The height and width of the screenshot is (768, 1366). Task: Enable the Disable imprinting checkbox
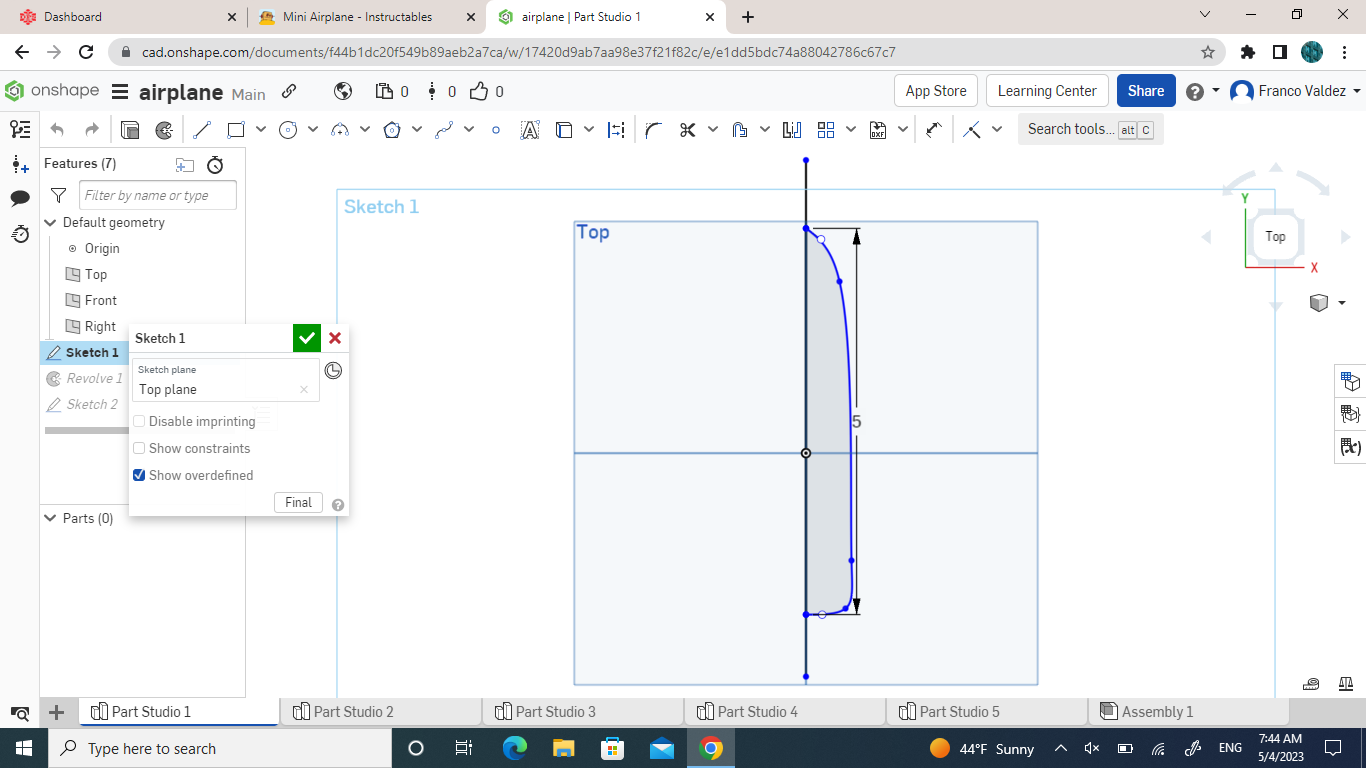[139, 421]
